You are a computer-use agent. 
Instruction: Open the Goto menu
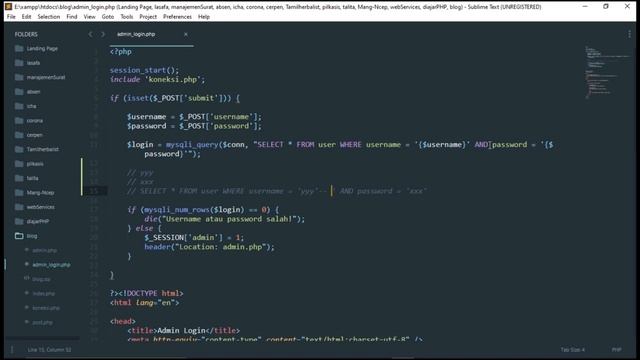[108, 17]
